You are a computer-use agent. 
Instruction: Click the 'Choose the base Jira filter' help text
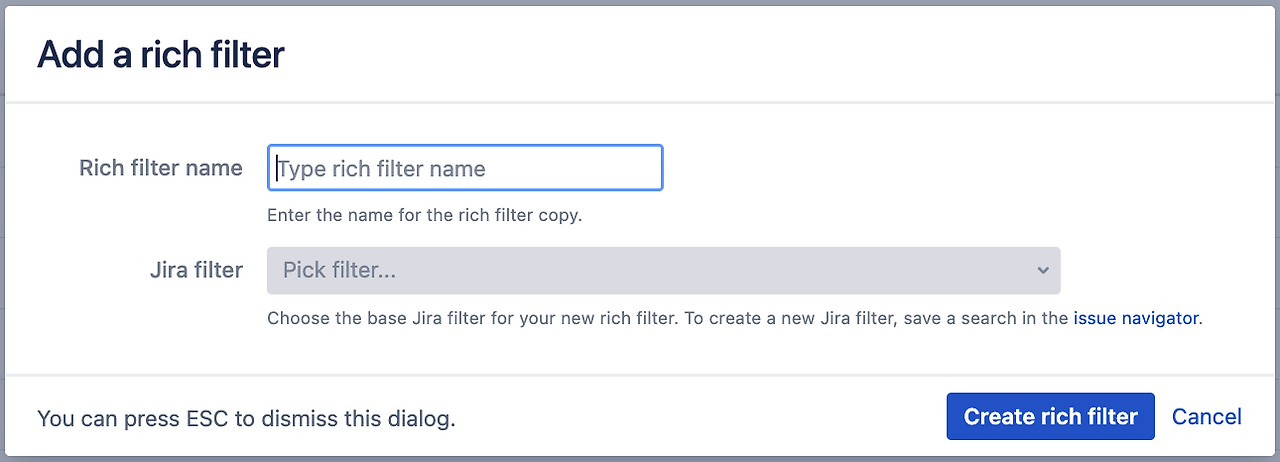pos(472,319)
